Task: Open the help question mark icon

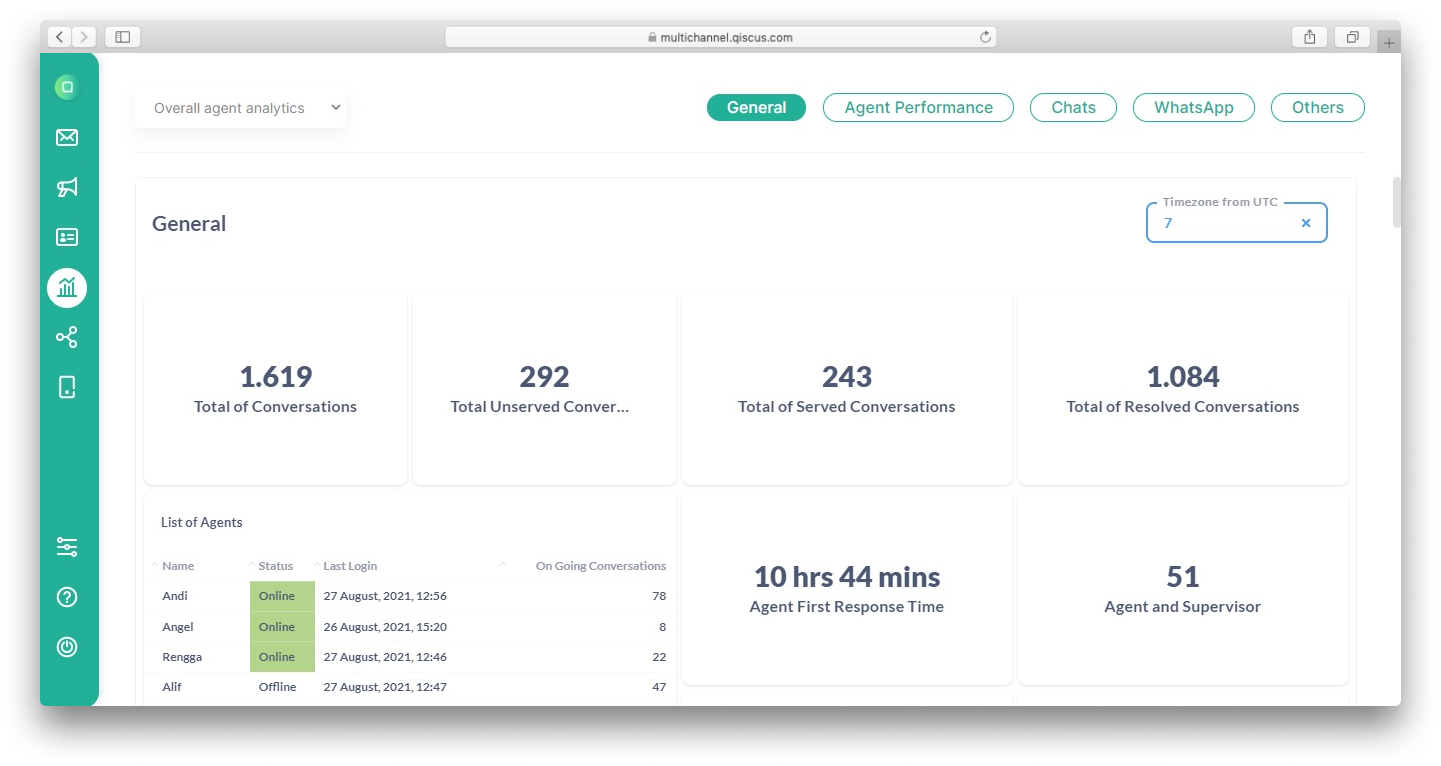Action: click(67, 597)
